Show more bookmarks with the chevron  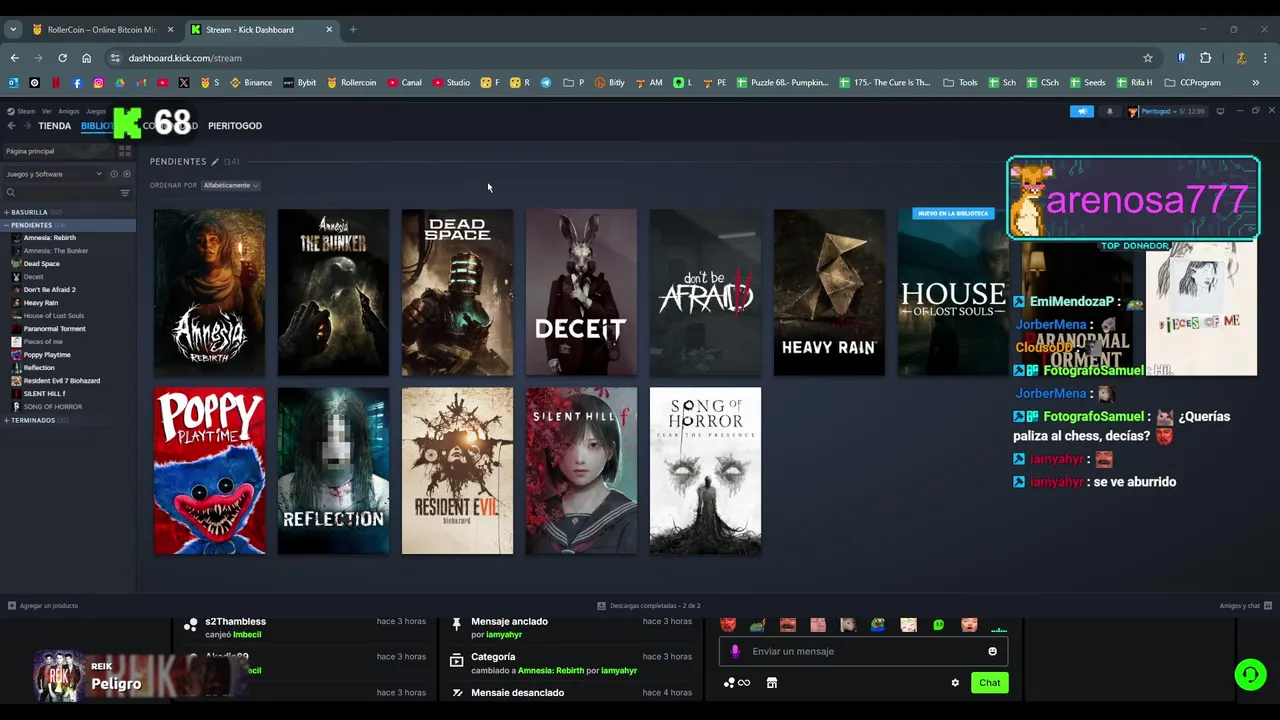point(1255,83)
